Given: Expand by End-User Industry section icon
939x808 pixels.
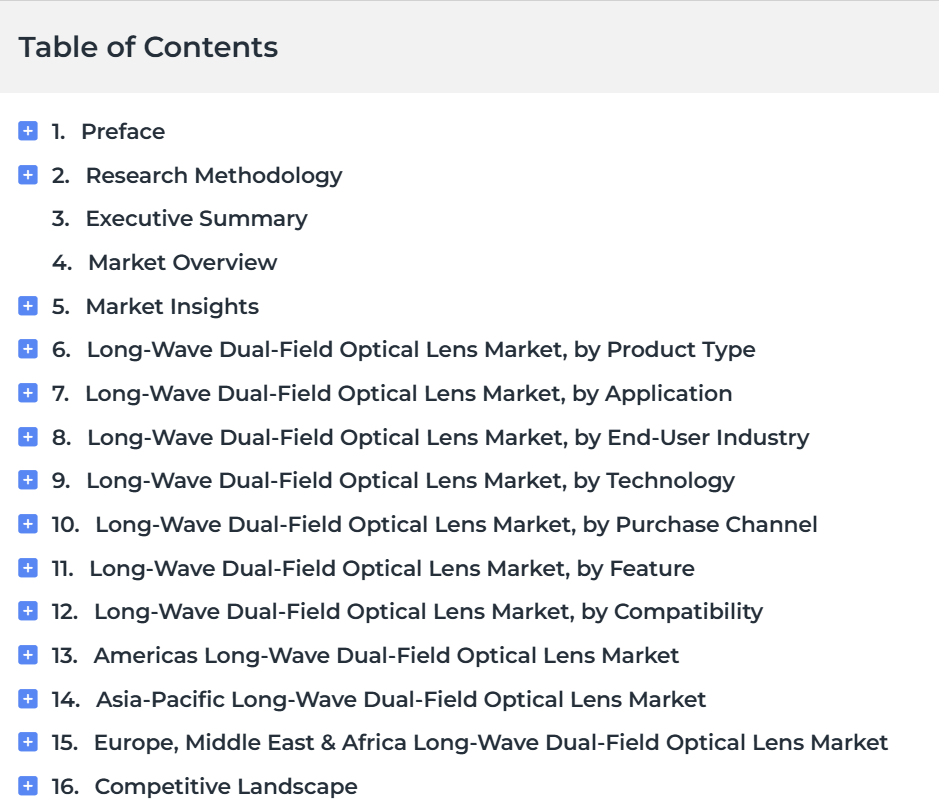Looking at the screenshot, I should [28, 437].
